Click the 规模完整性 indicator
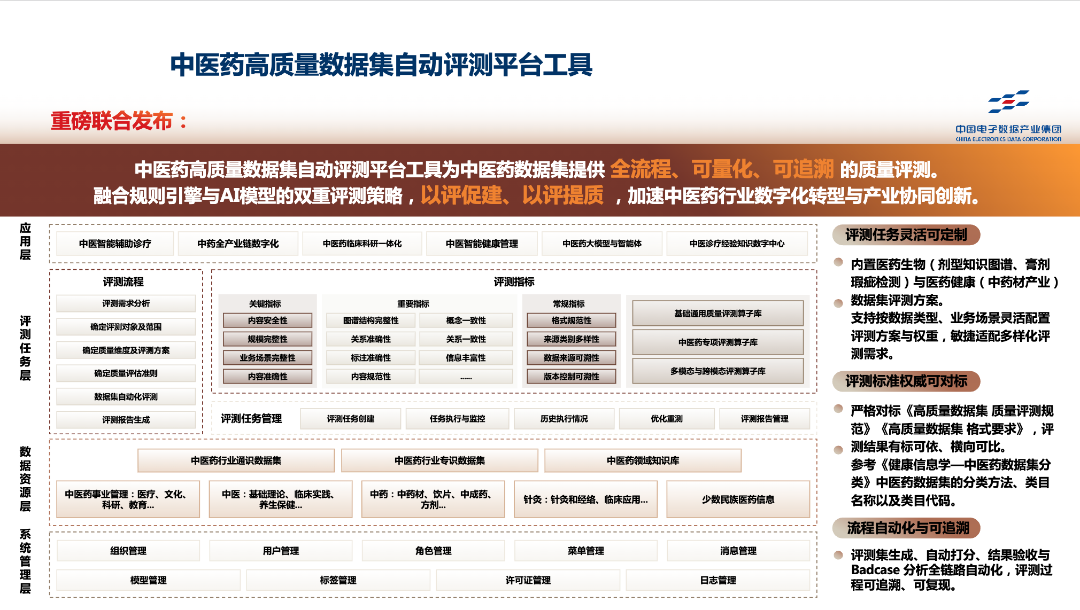The width and height of the screenshot is (1080, 610). coord(267,339)
